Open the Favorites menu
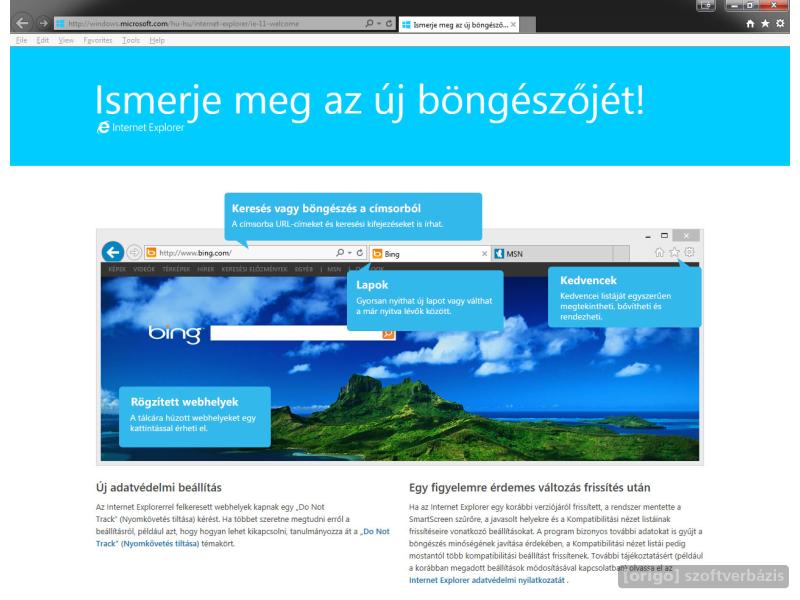 click(x=98, y=40)
